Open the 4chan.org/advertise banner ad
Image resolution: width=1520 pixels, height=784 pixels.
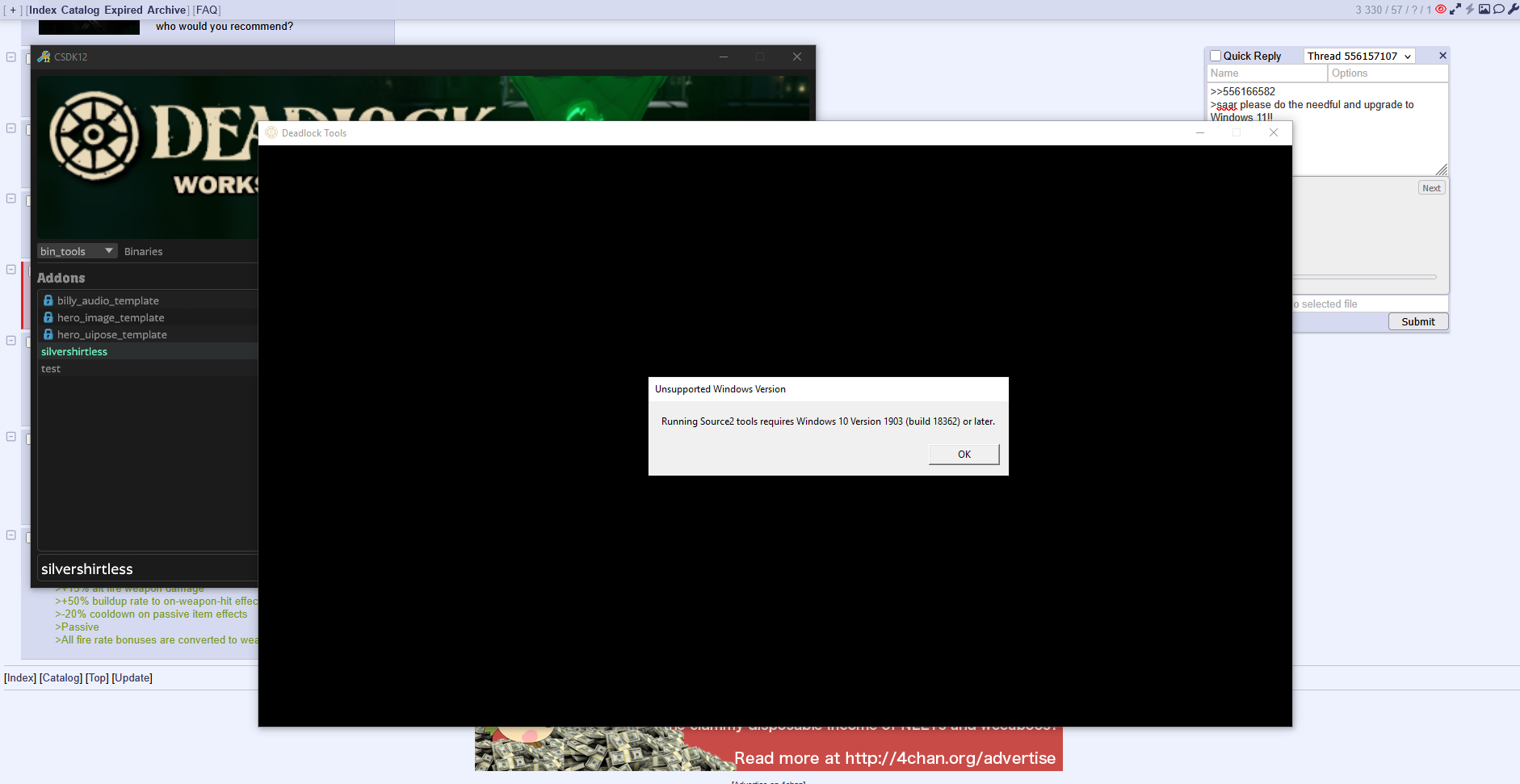click(768, 748)
